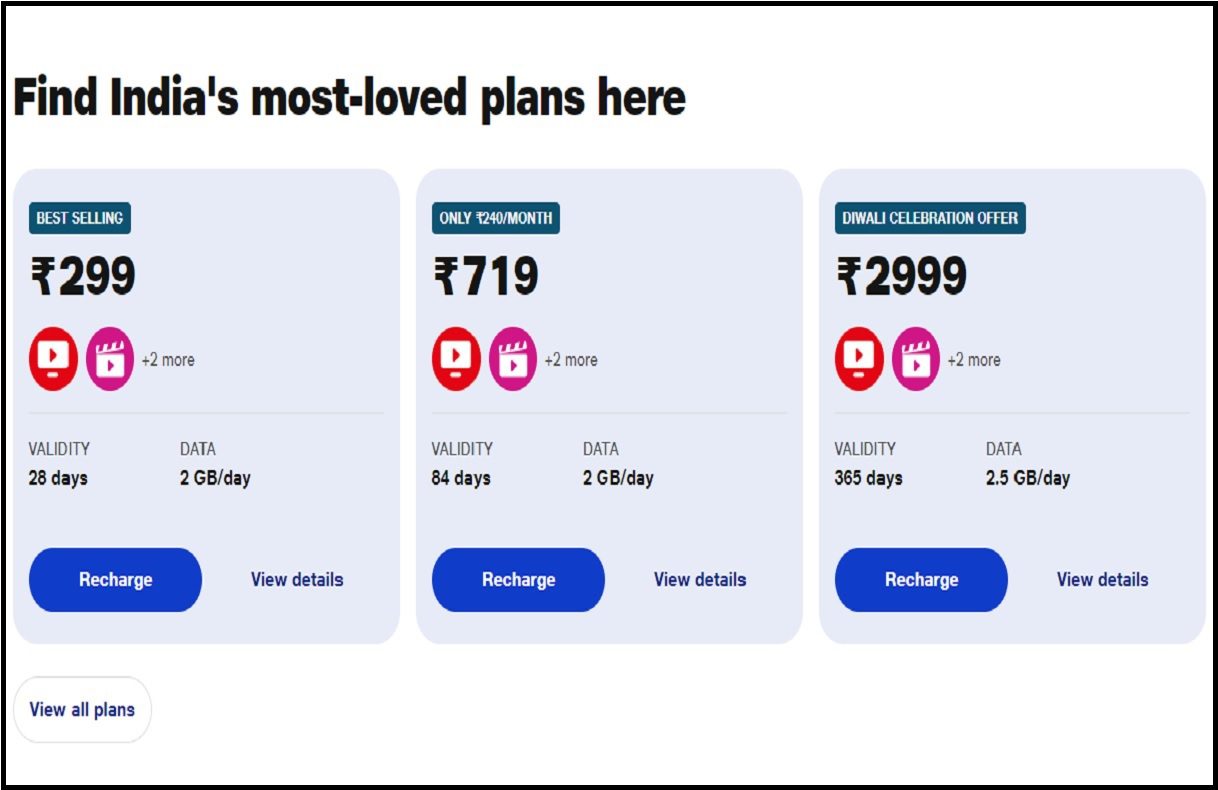Expand '+2 more' apps on ₹299 plan
Screen dimensions: 1218x790
click(168, 360)
